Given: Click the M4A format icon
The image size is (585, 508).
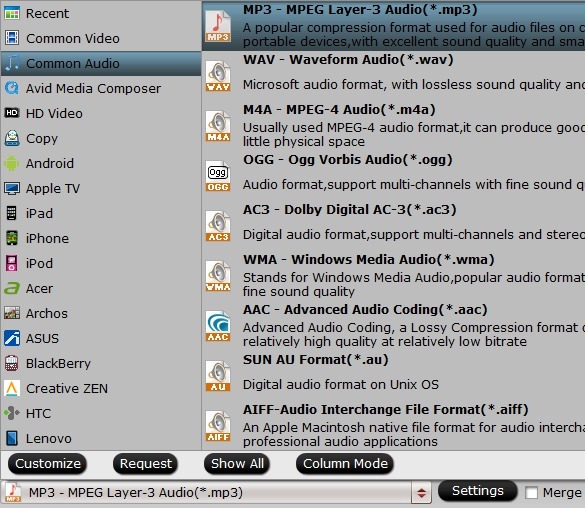Looking at the screenshot, I should click(x=218, y=126).
